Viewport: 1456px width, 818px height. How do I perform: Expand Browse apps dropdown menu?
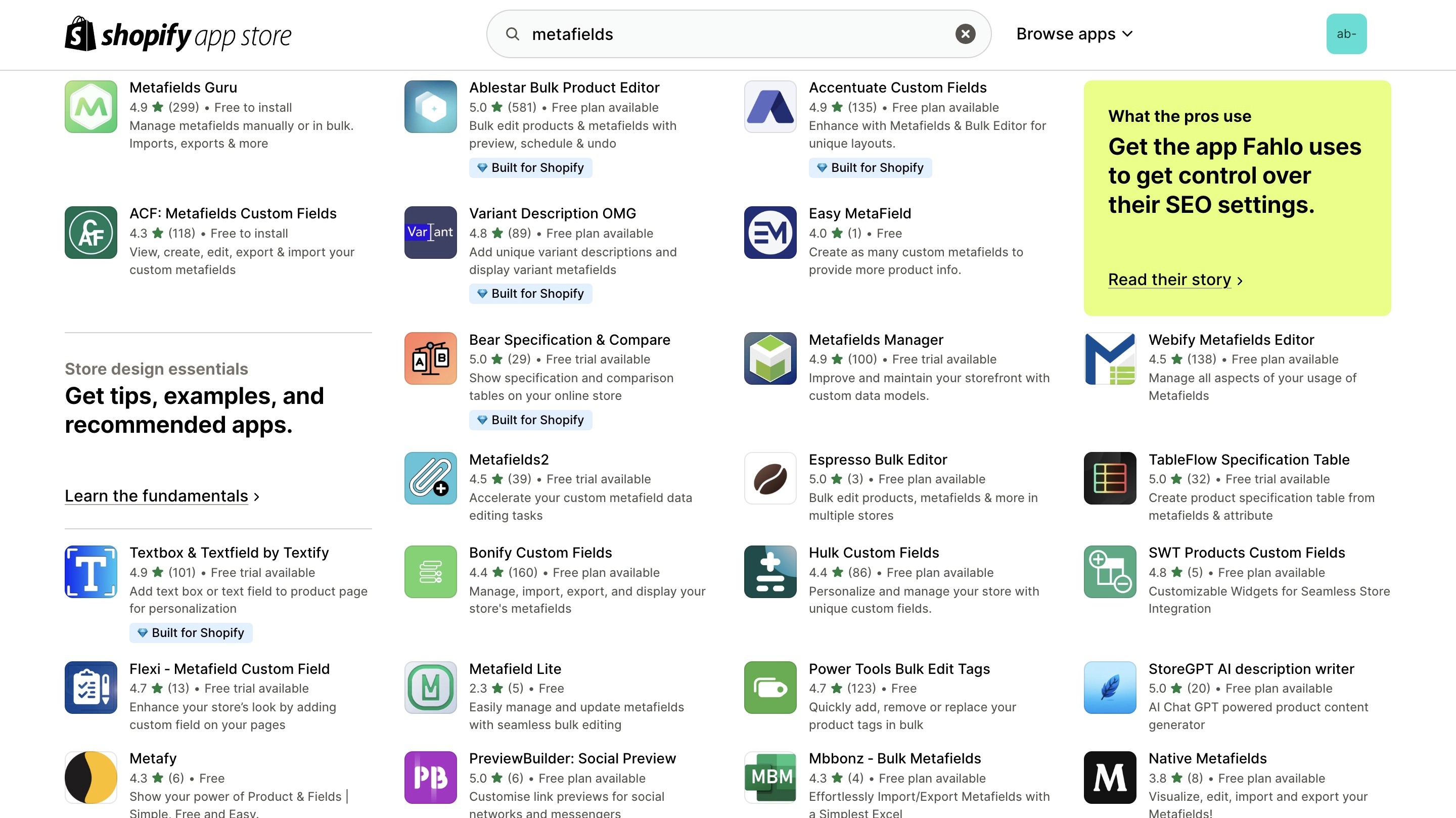1074,33
